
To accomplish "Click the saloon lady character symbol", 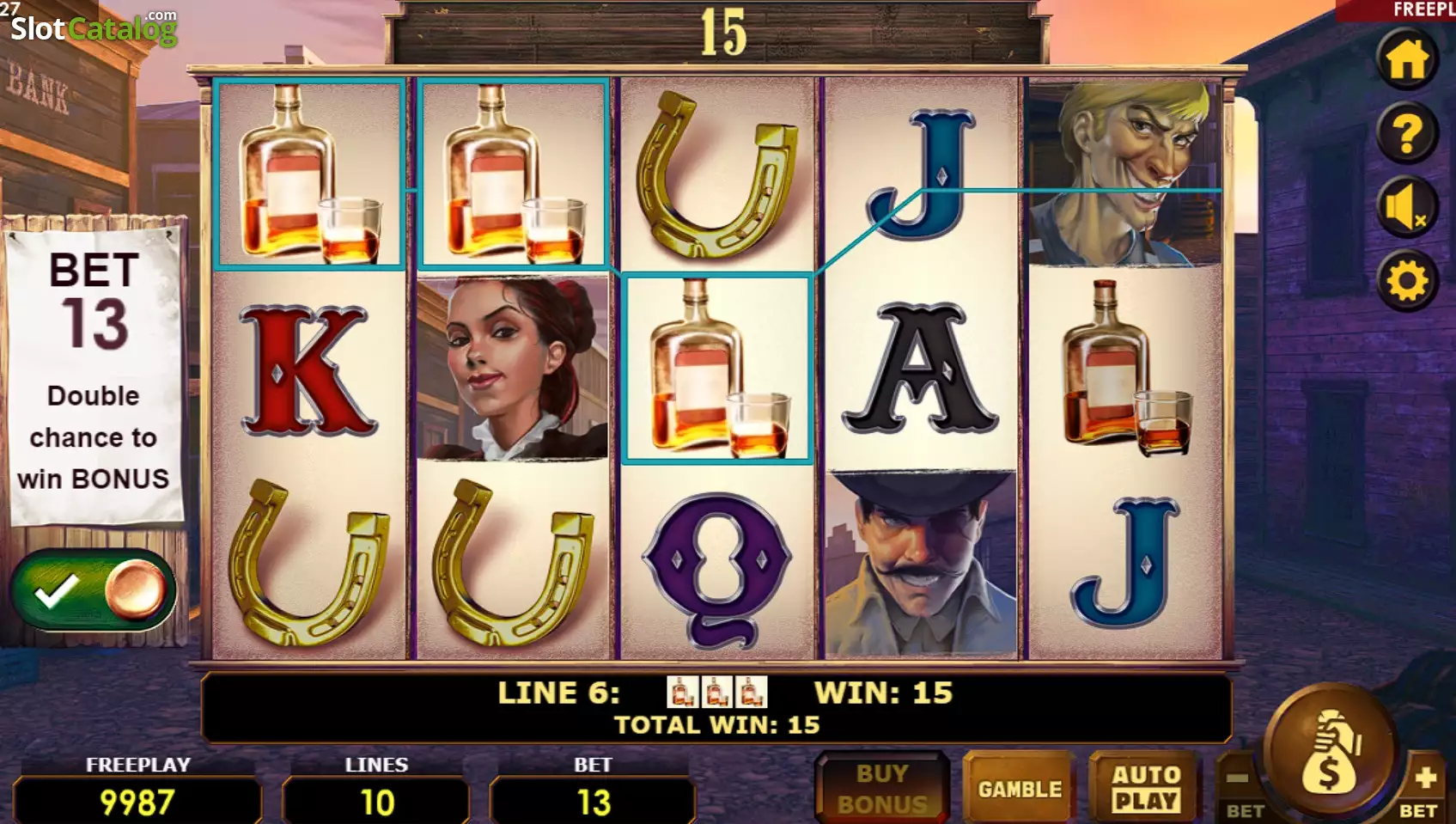I will tap(513, 369).
